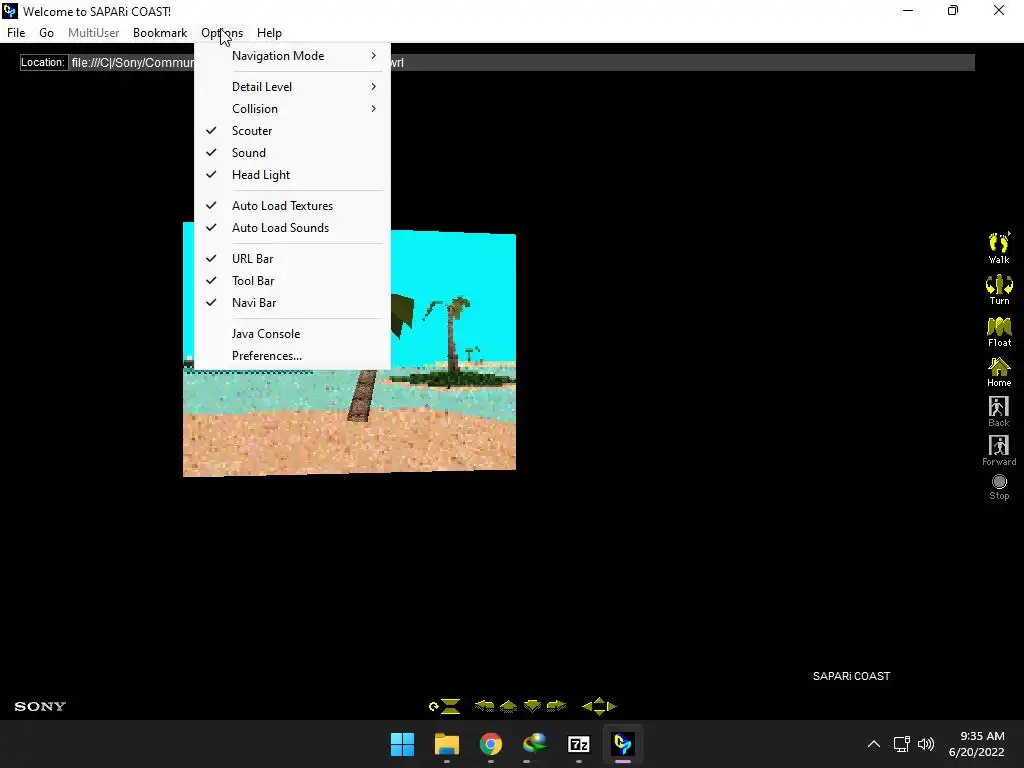
Task: Open Preferences dialog
Action: click(292, 356)
